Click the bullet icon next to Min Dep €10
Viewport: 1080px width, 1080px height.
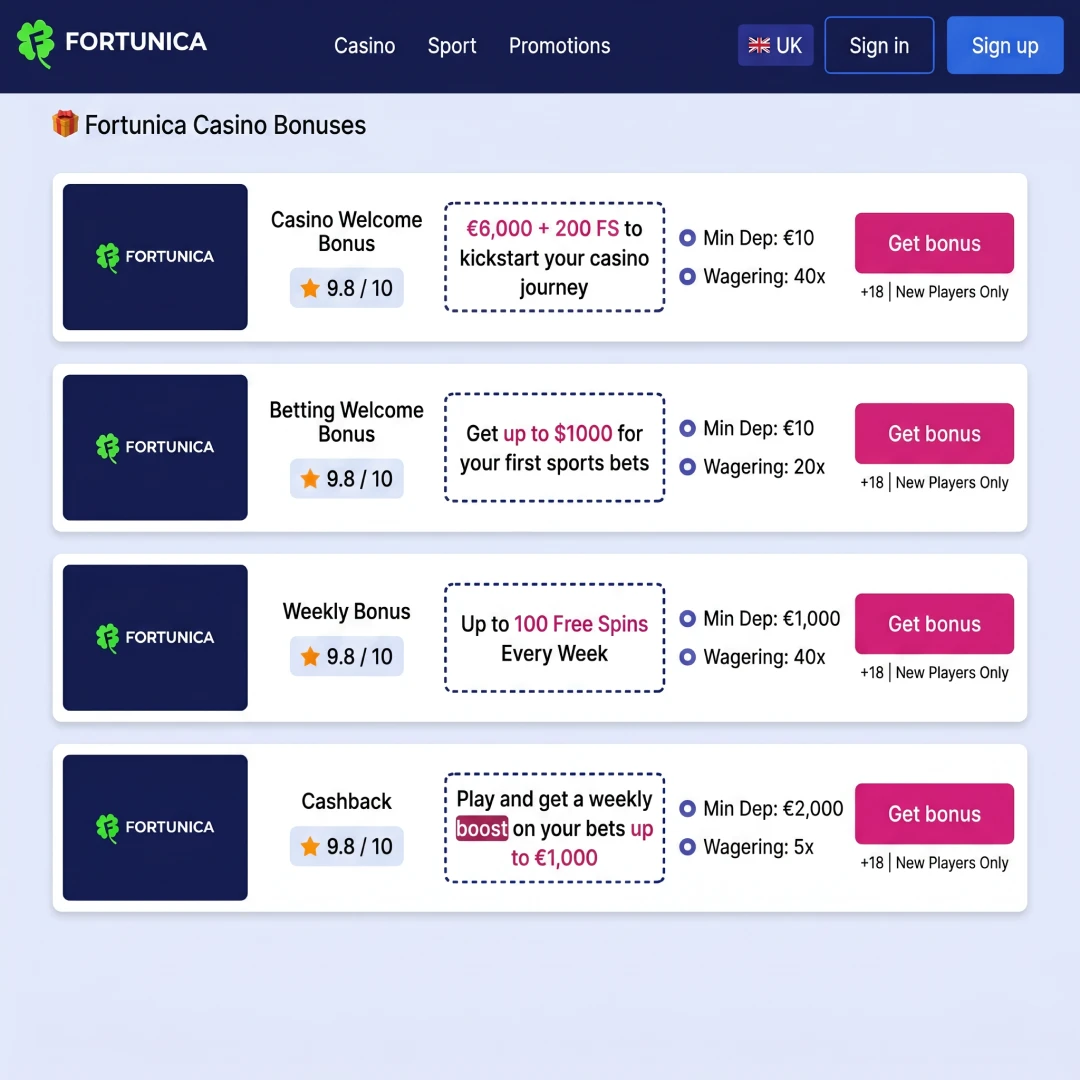pyautogui.click(x=688, y=238)
